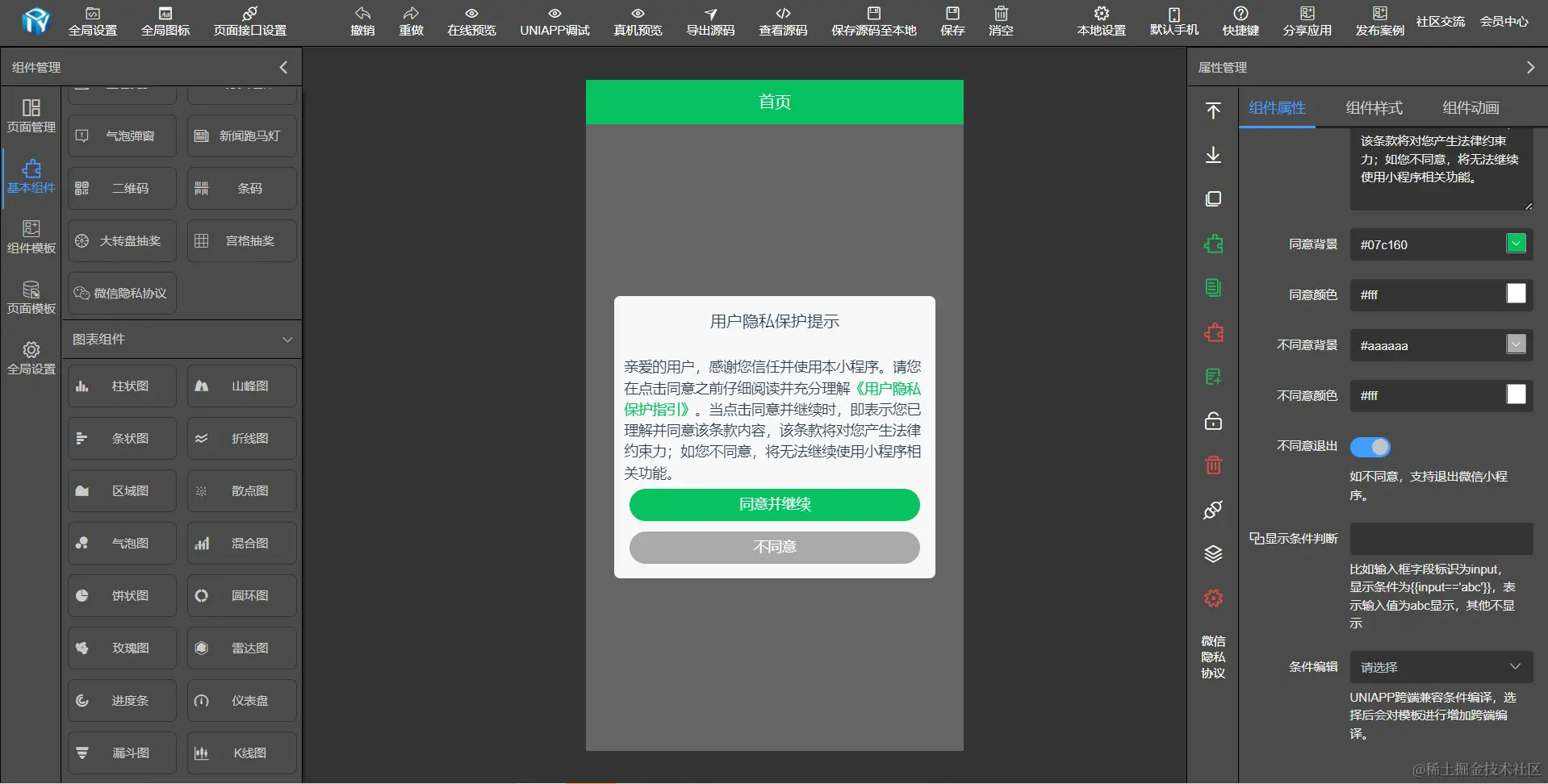Viewport: 1548px width, 784px height.
Task: Add the K线图 chart component
Action: [x=242, y=753]
